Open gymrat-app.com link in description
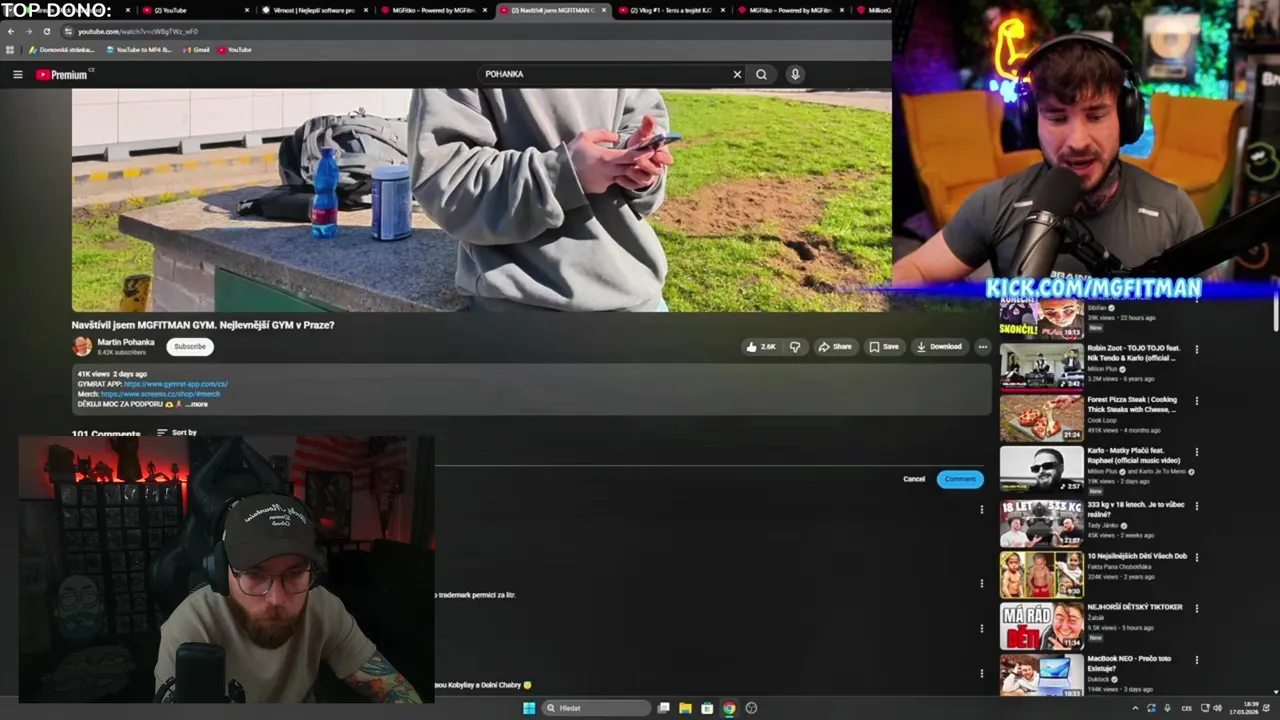1280x720 pixels. click(x=176, y=384)
